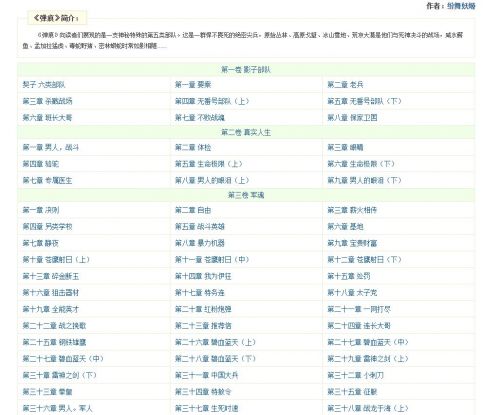The width and height of the screenshot is (500, 415).
Task: Open 第二十四章 连长大哥 chapter
Action: 359,326
